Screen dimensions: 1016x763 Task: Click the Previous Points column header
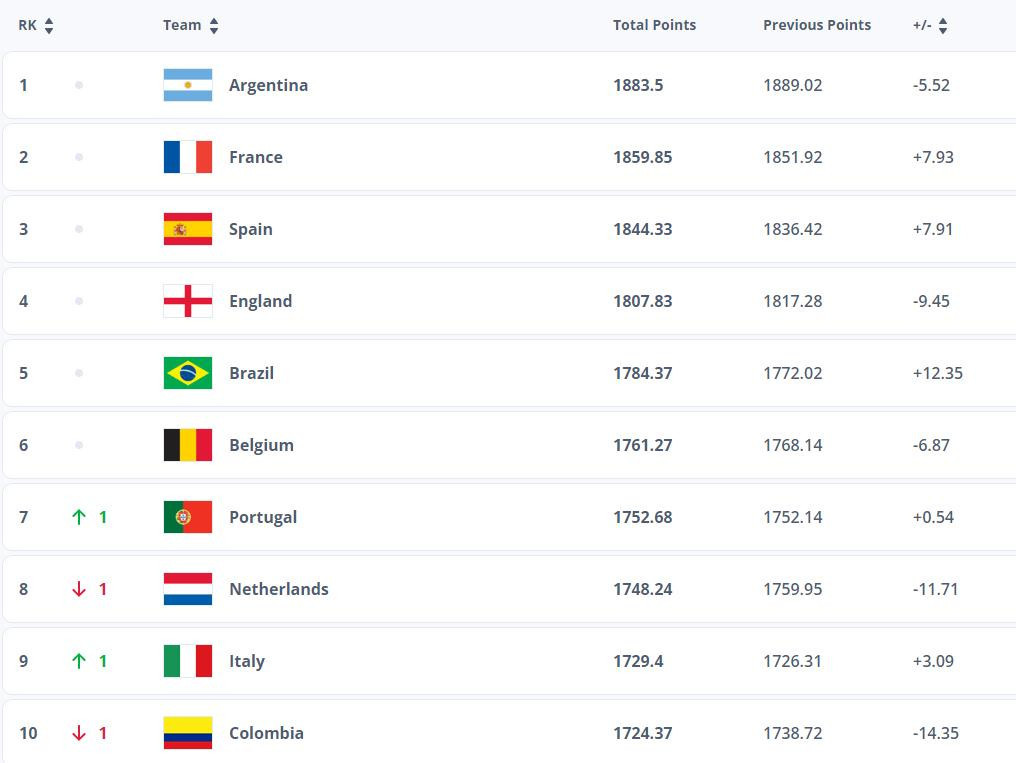[x=816, y=25]
